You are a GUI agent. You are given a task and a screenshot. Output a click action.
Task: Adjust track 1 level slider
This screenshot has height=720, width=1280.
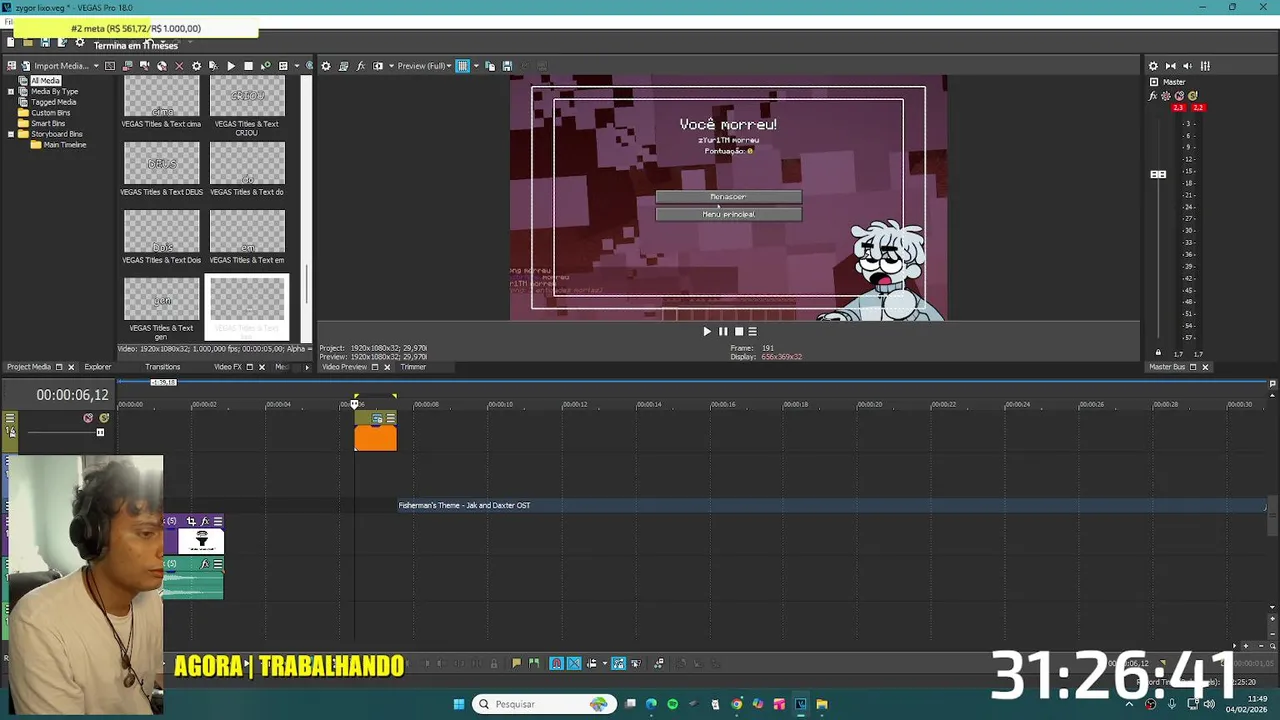[100, 432]
